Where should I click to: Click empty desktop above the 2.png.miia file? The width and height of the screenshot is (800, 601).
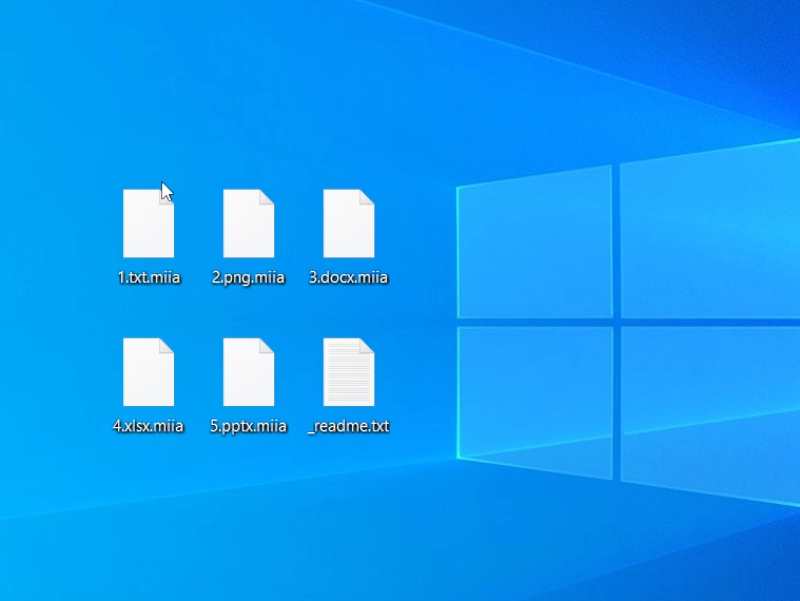point(248,120)
